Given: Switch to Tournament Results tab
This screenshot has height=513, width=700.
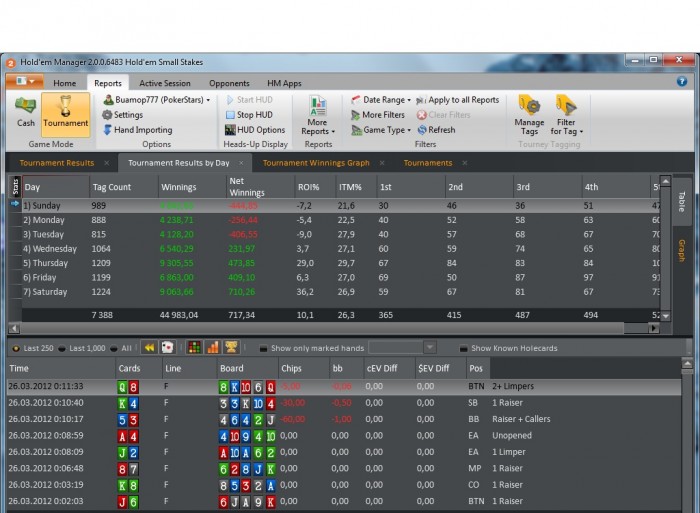Looking at the screenshot, I should click(x=57, y=163).
